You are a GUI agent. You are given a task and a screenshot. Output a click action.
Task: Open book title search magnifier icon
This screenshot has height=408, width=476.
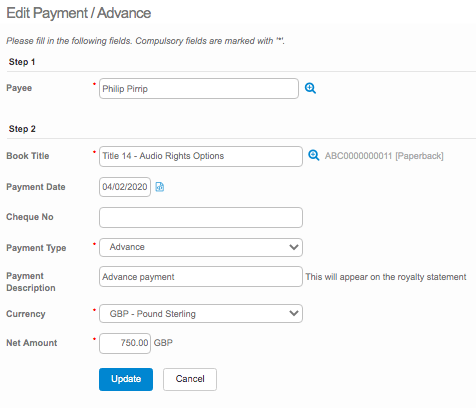[313, 155]
